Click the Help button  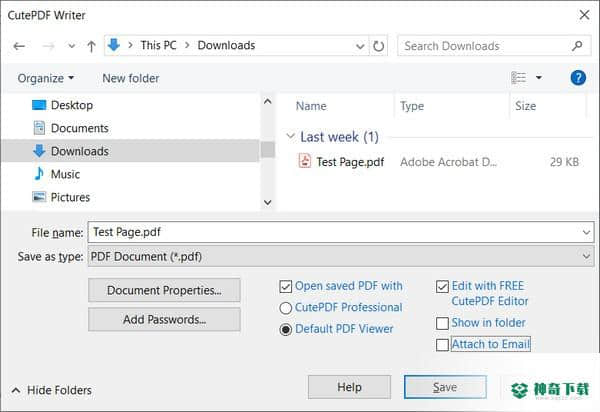349,387
